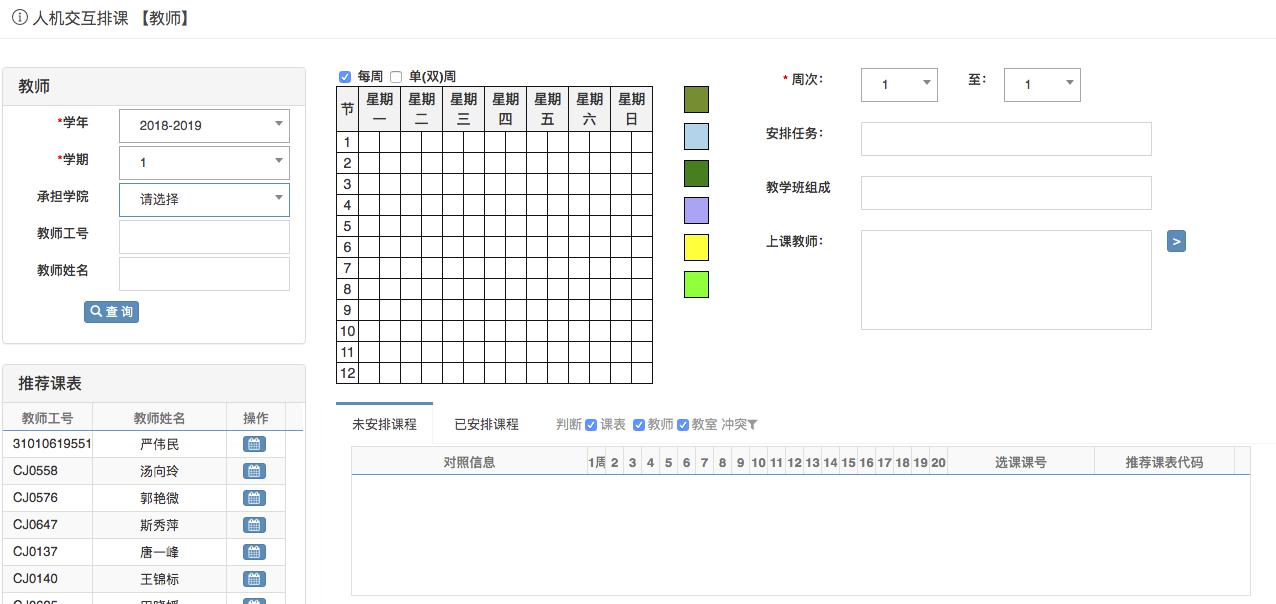Open the calendar icon for 斯秀萍

point(254,524)
